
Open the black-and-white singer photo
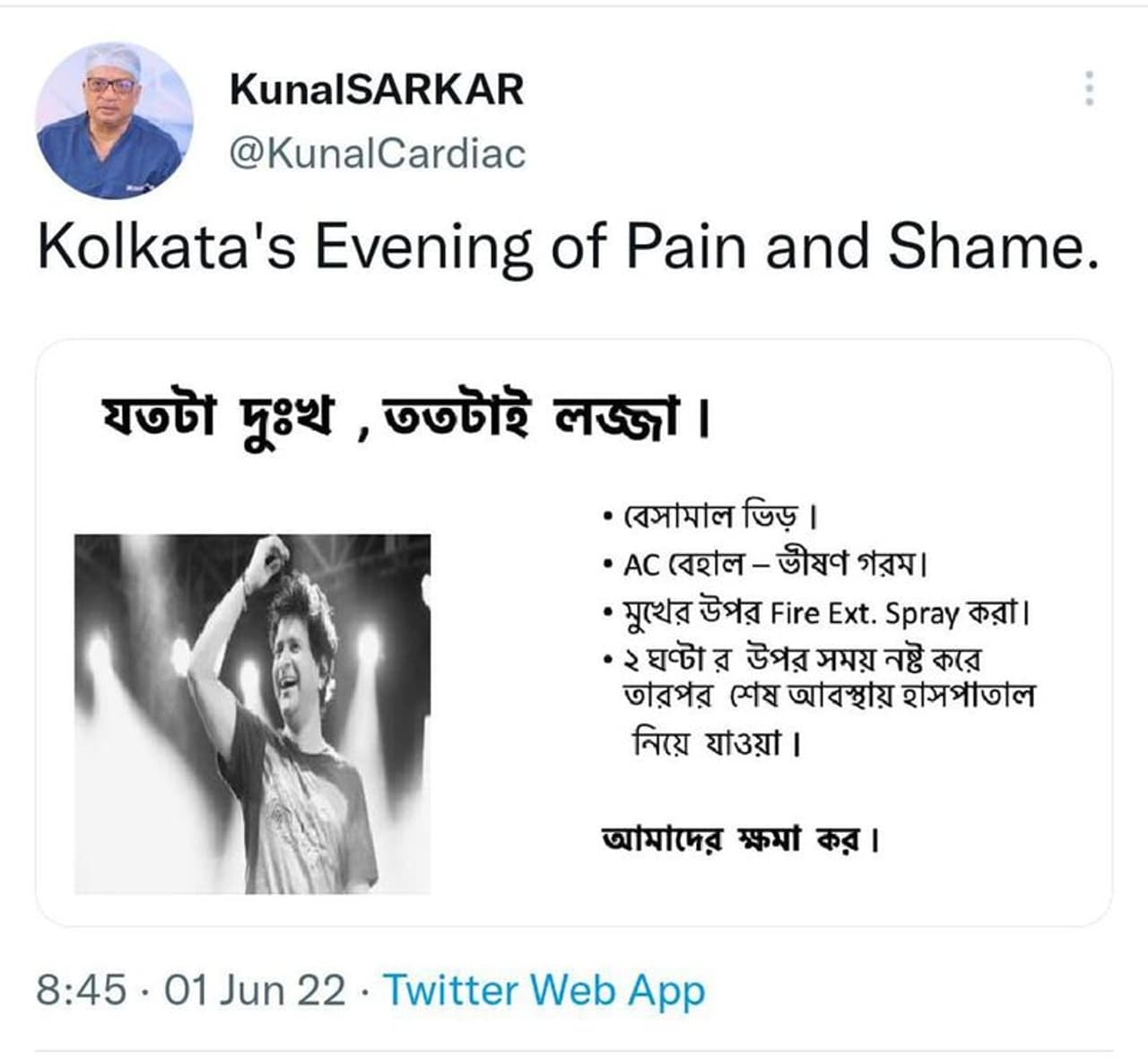[252, 714]
